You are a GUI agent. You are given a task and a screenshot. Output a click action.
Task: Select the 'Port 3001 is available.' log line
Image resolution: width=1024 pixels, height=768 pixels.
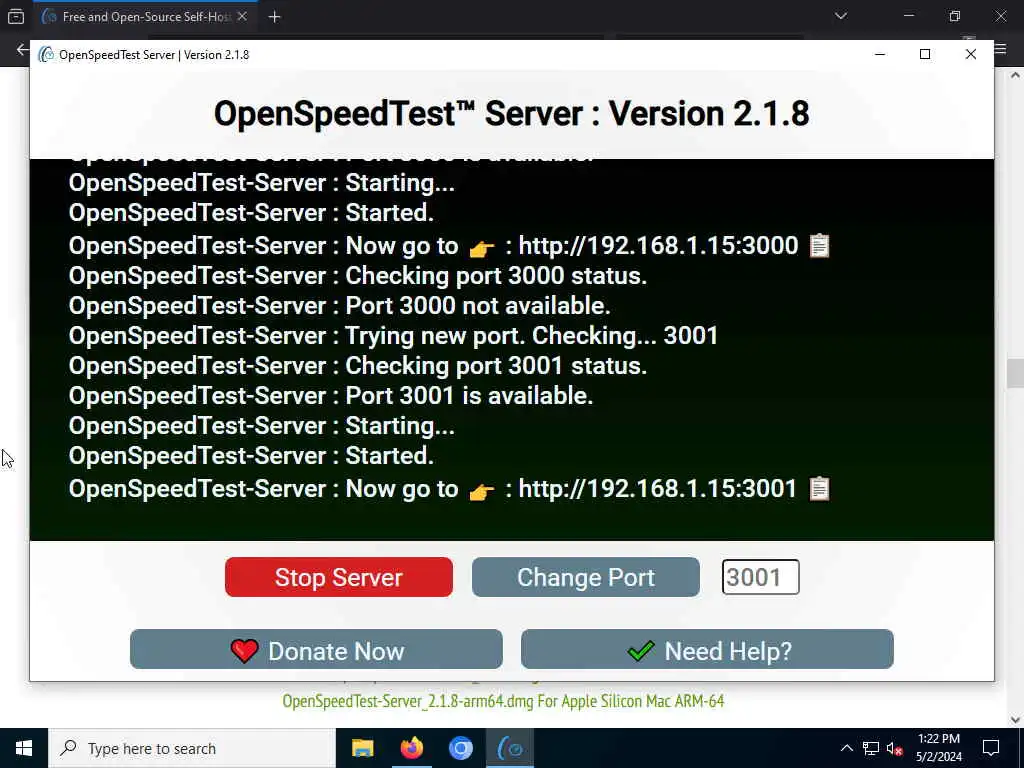(331, 396)
